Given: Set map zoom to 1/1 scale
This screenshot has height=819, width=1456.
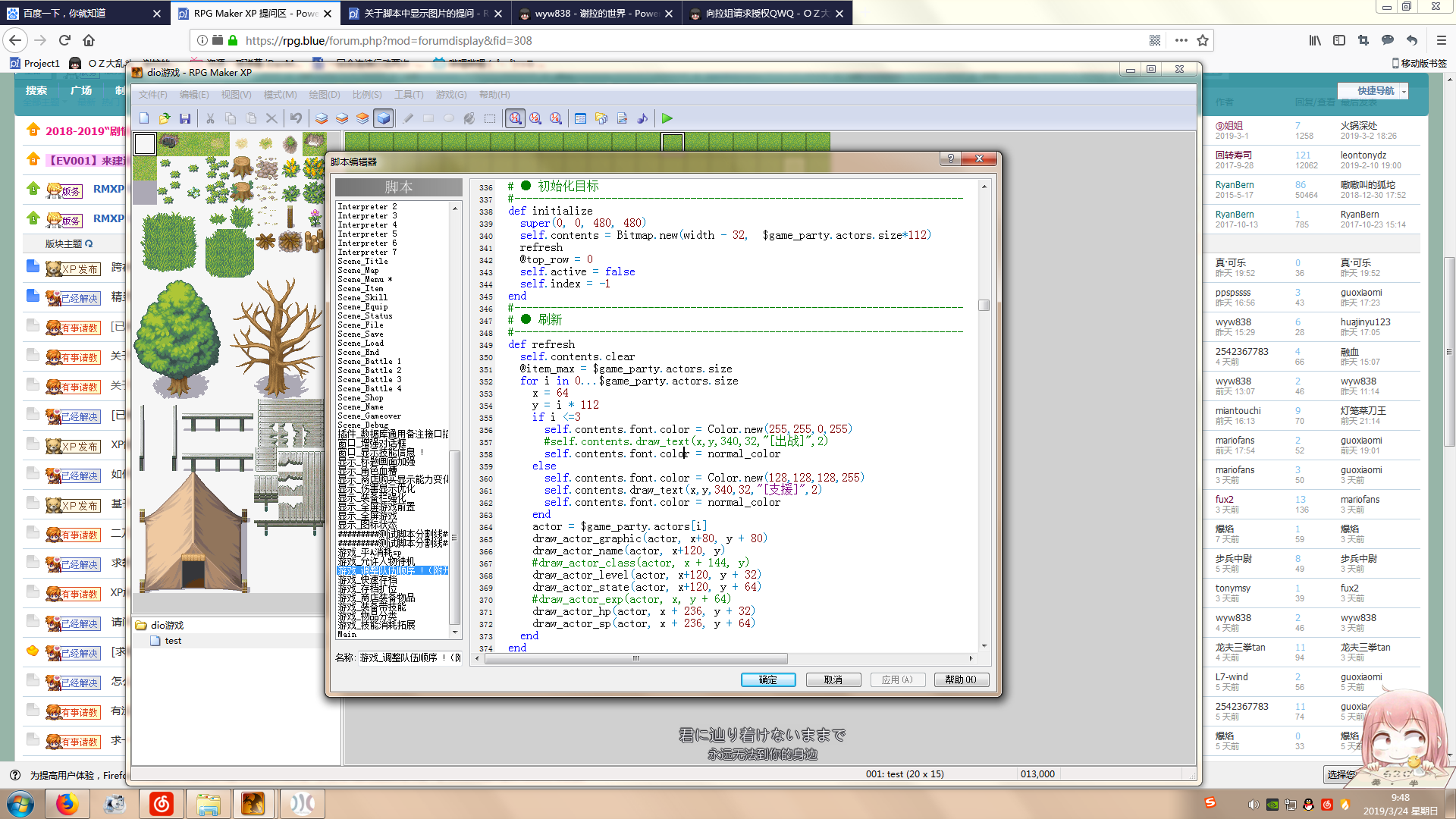Looking at the screenshot, I should point(515,118).
